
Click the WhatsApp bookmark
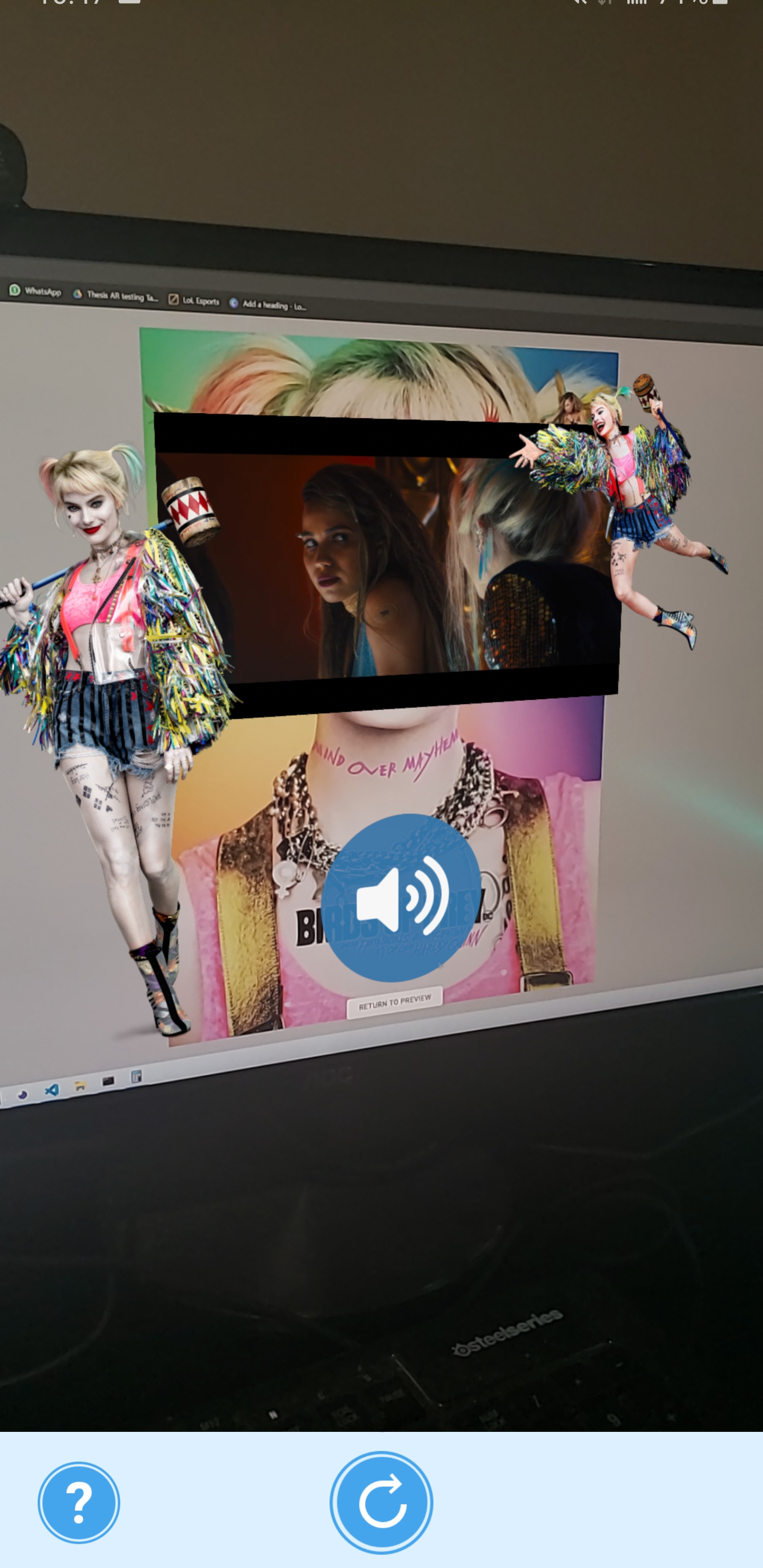tap(36, 291)
